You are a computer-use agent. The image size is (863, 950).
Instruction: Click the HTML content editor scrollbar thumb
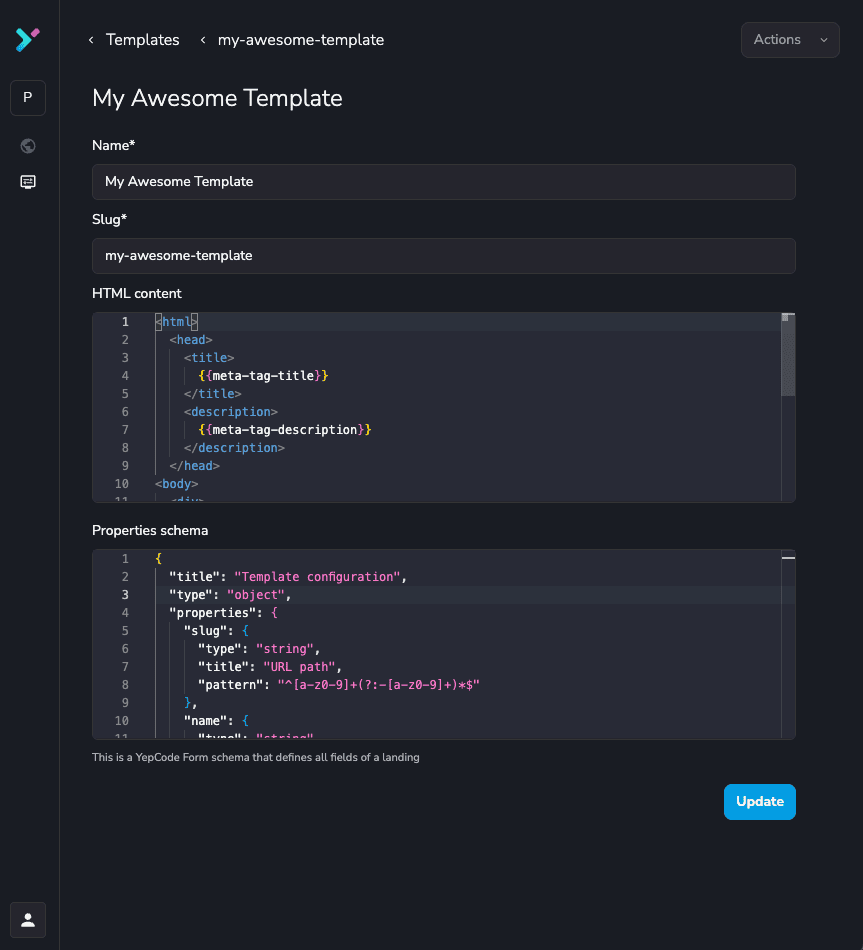pyautogui.click(x=788, y=355)
